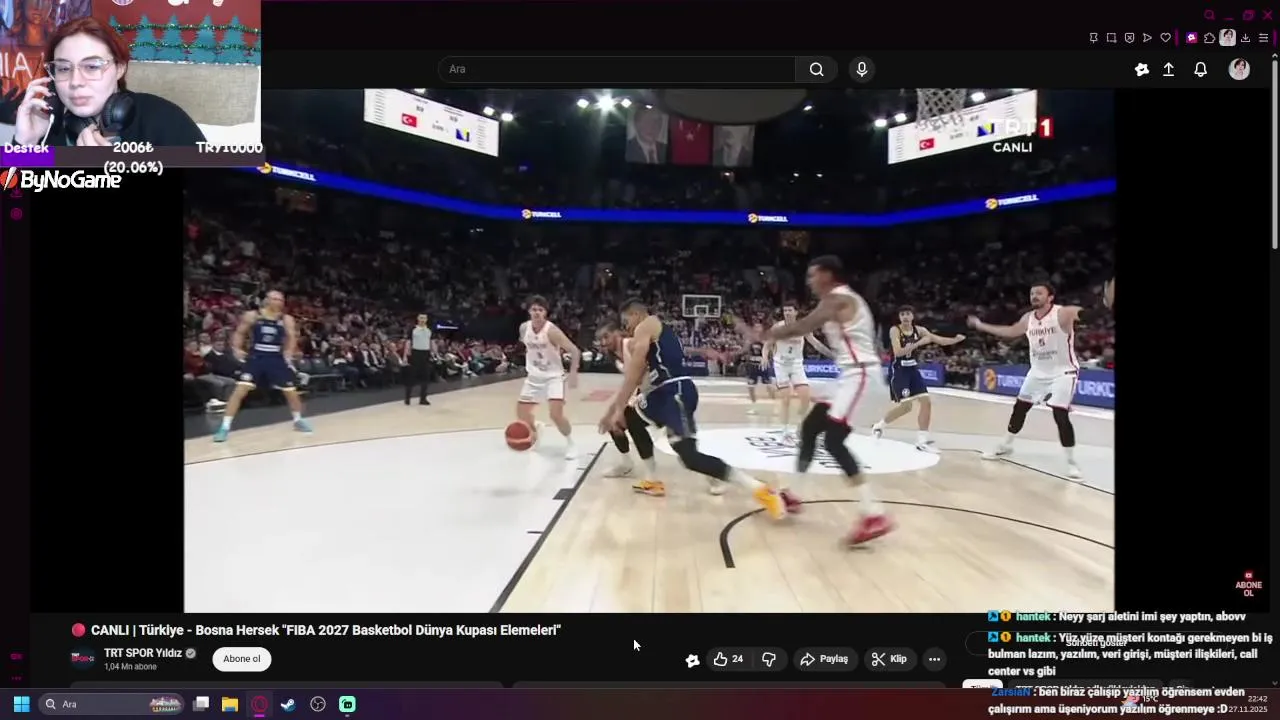Open the OBS Studio icon on the taskbar
This screenshot has width=1280, height=720.
pos(318,704)
